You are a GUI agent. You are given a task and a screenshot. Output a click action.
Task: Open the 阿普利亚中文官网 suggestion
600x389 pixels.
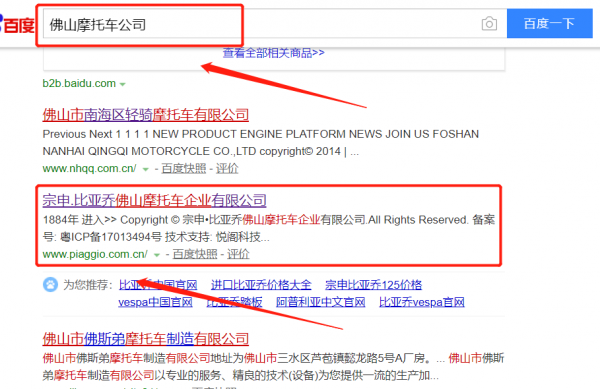[321, 302]
